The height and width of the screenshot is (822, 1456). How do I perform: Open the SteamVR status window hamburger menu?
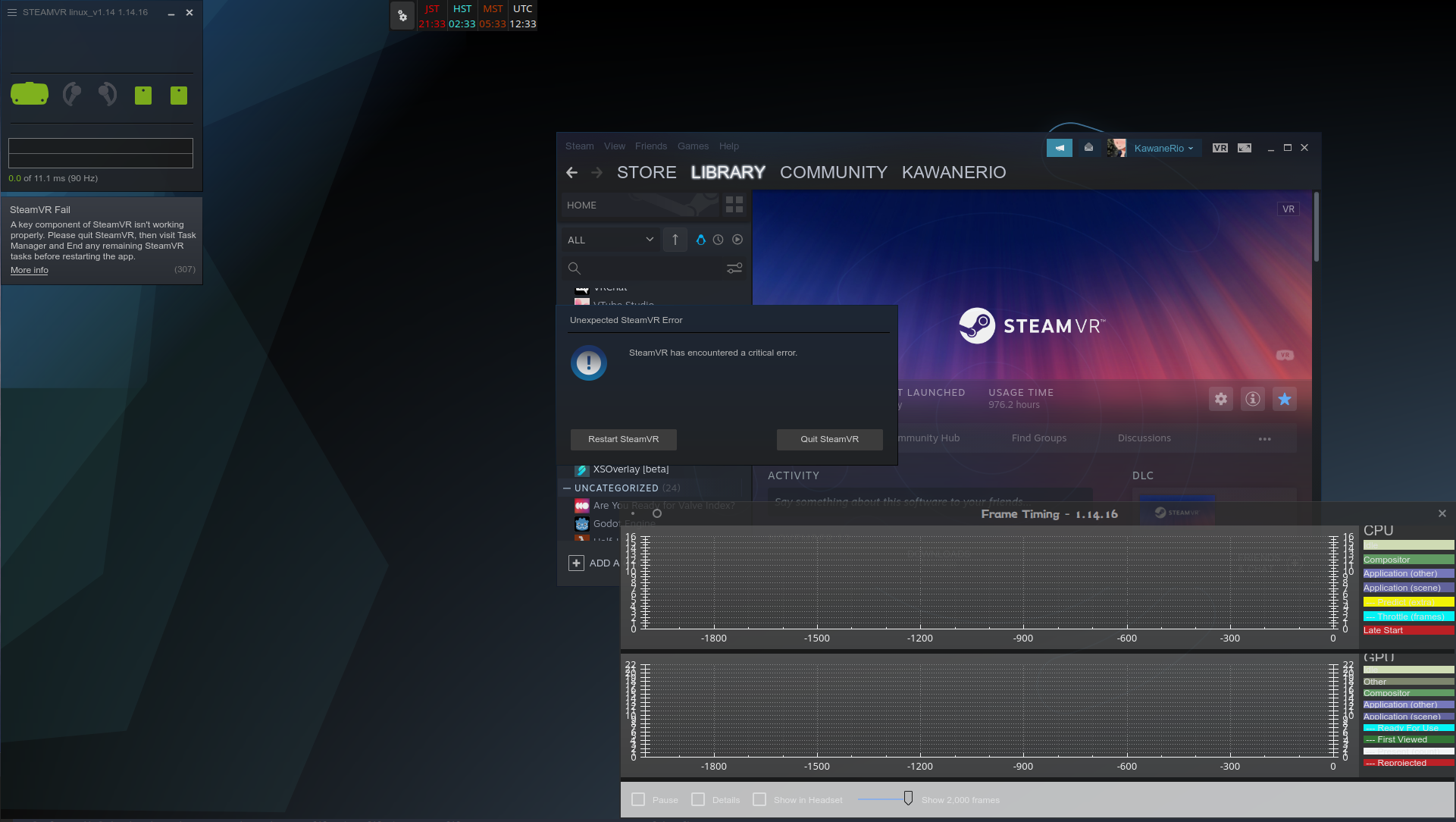tap(12, 12)
